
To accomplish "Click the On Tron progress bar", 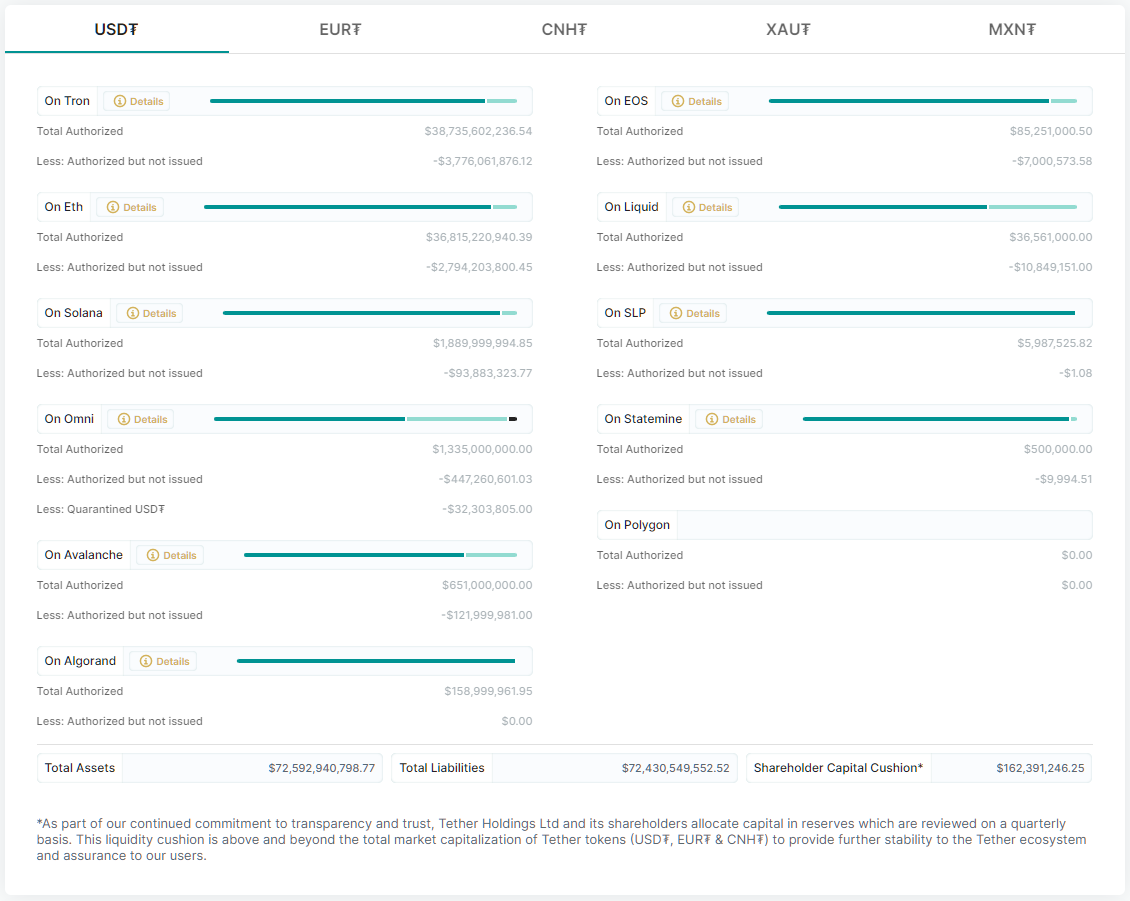I will (x=363, y=101).
